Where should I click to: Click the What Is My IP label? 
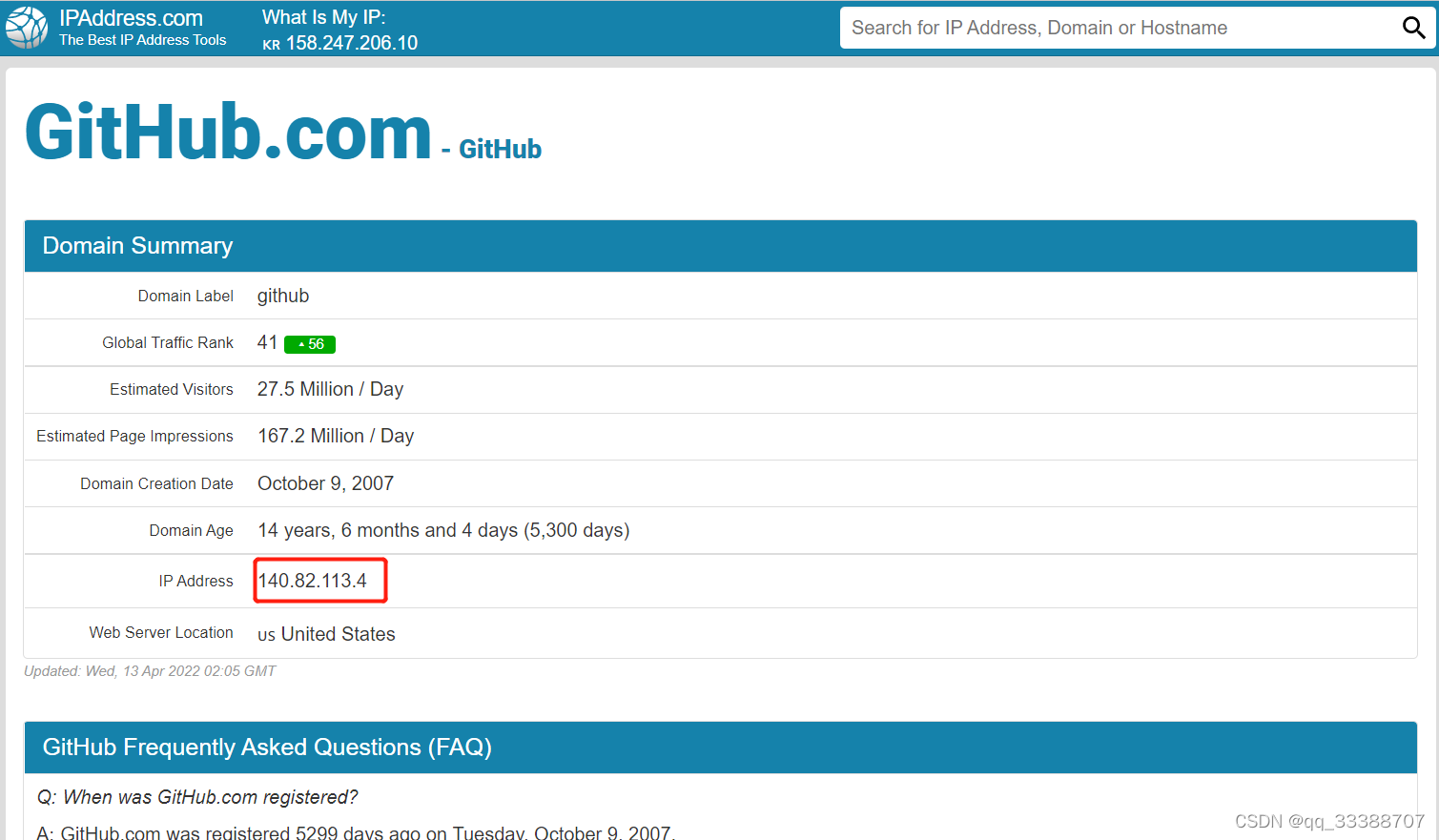point(324,17)
